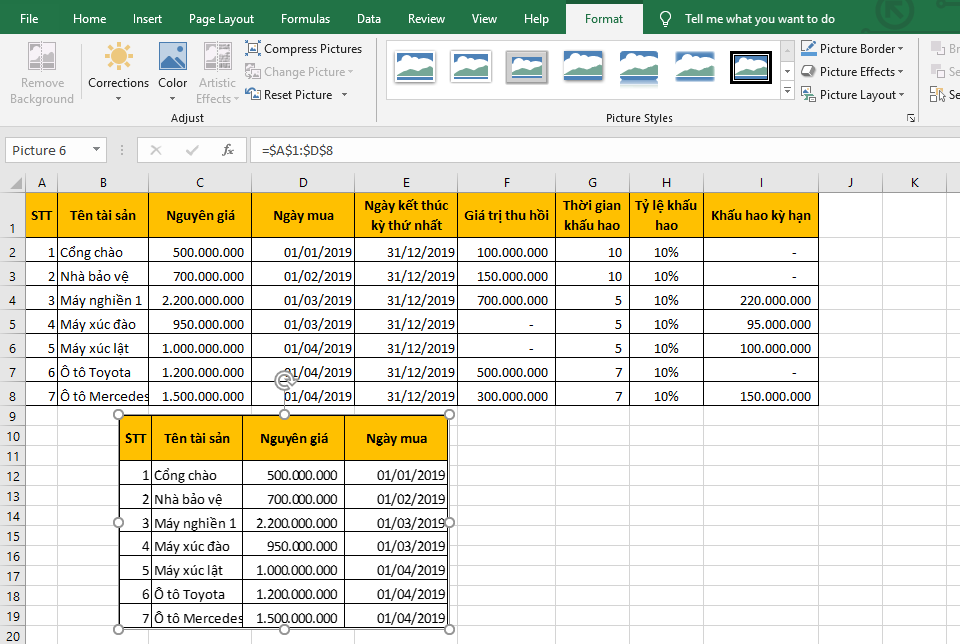Click Compress Pictures in the Adjust group
This screenshot has width=960, height=644.
point(303,48)
